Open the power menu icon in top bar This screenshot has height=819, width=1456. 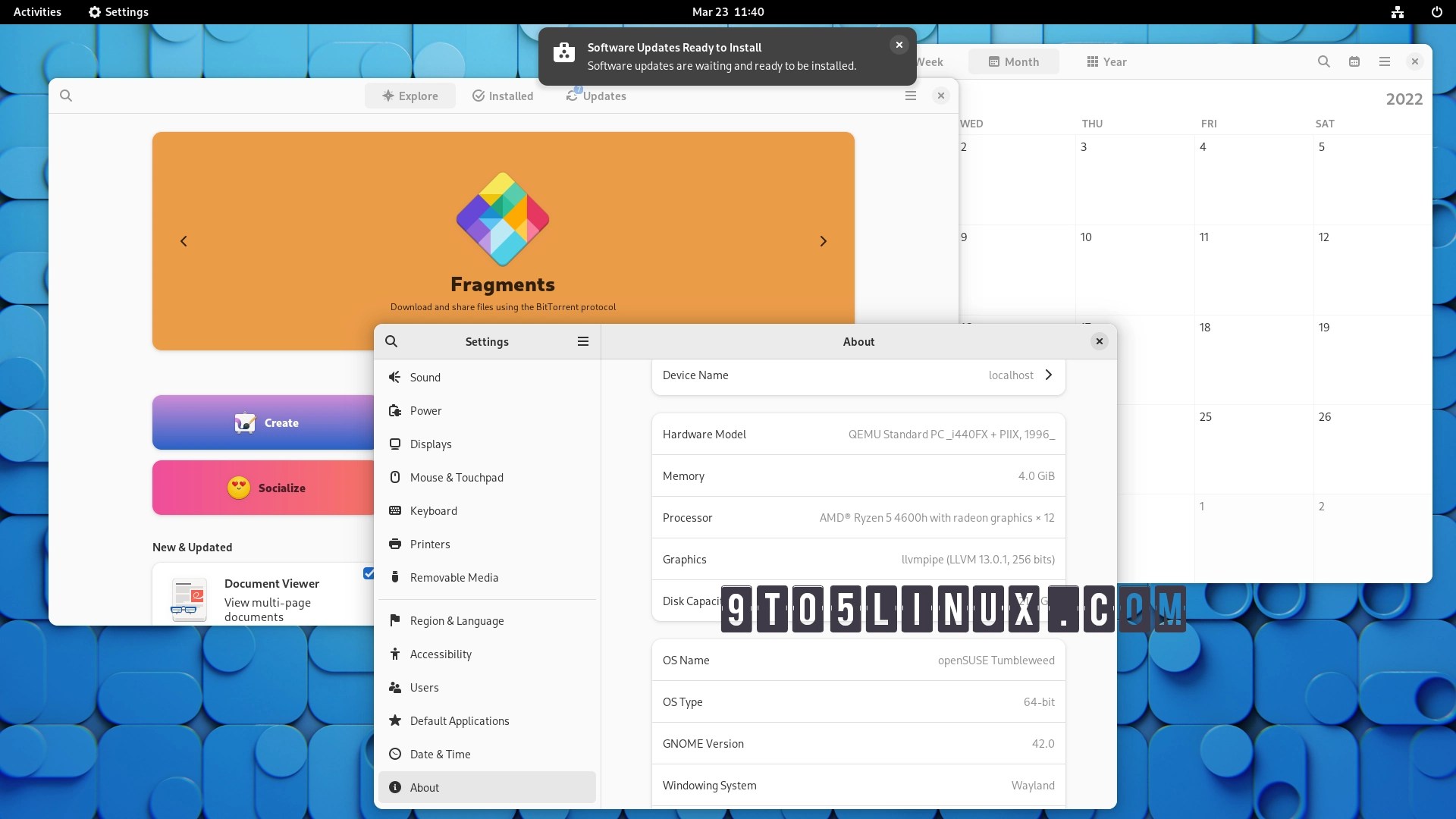pyautogui.click(x=1436, y=12)
